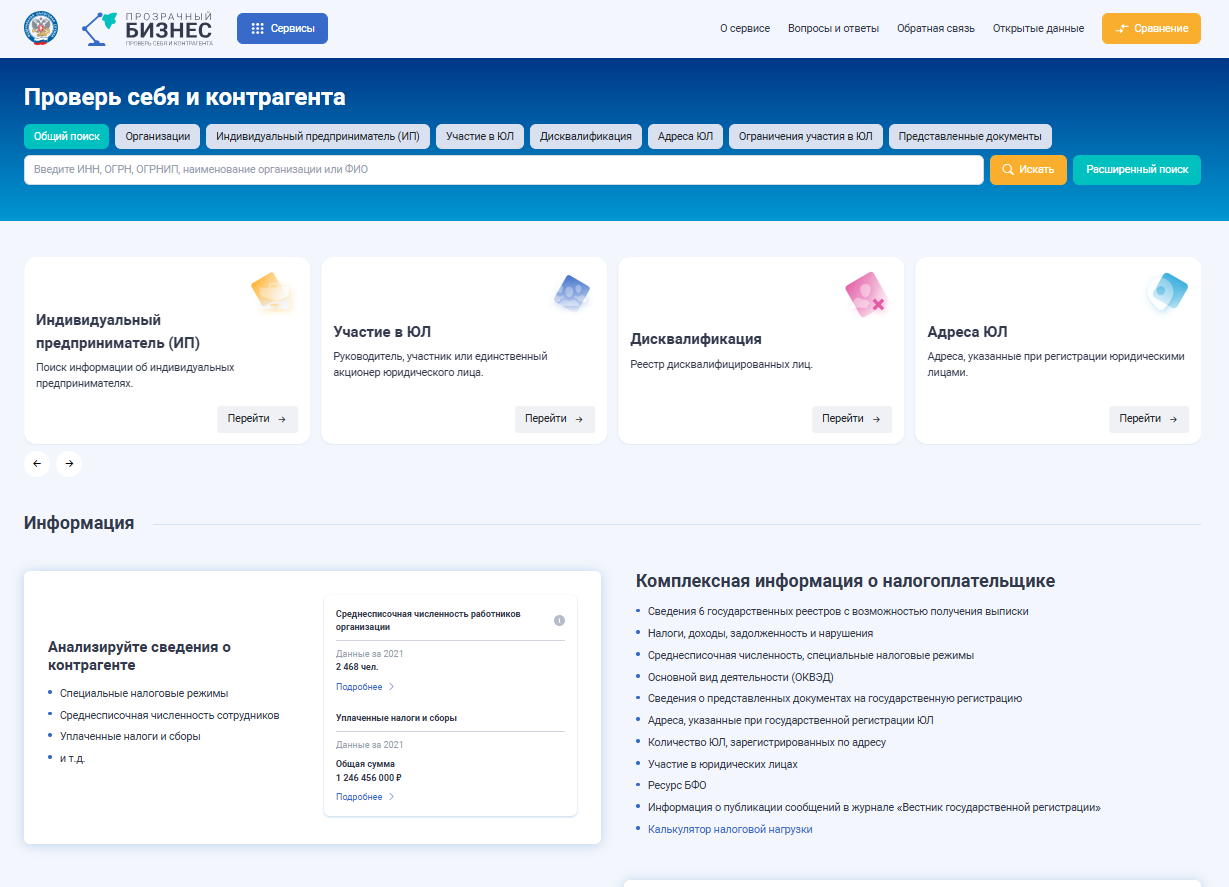Screen dimensions: 1229x887
Task: Click the Уплаченные налоги и сборы panel title
Action: coord(396,718)
